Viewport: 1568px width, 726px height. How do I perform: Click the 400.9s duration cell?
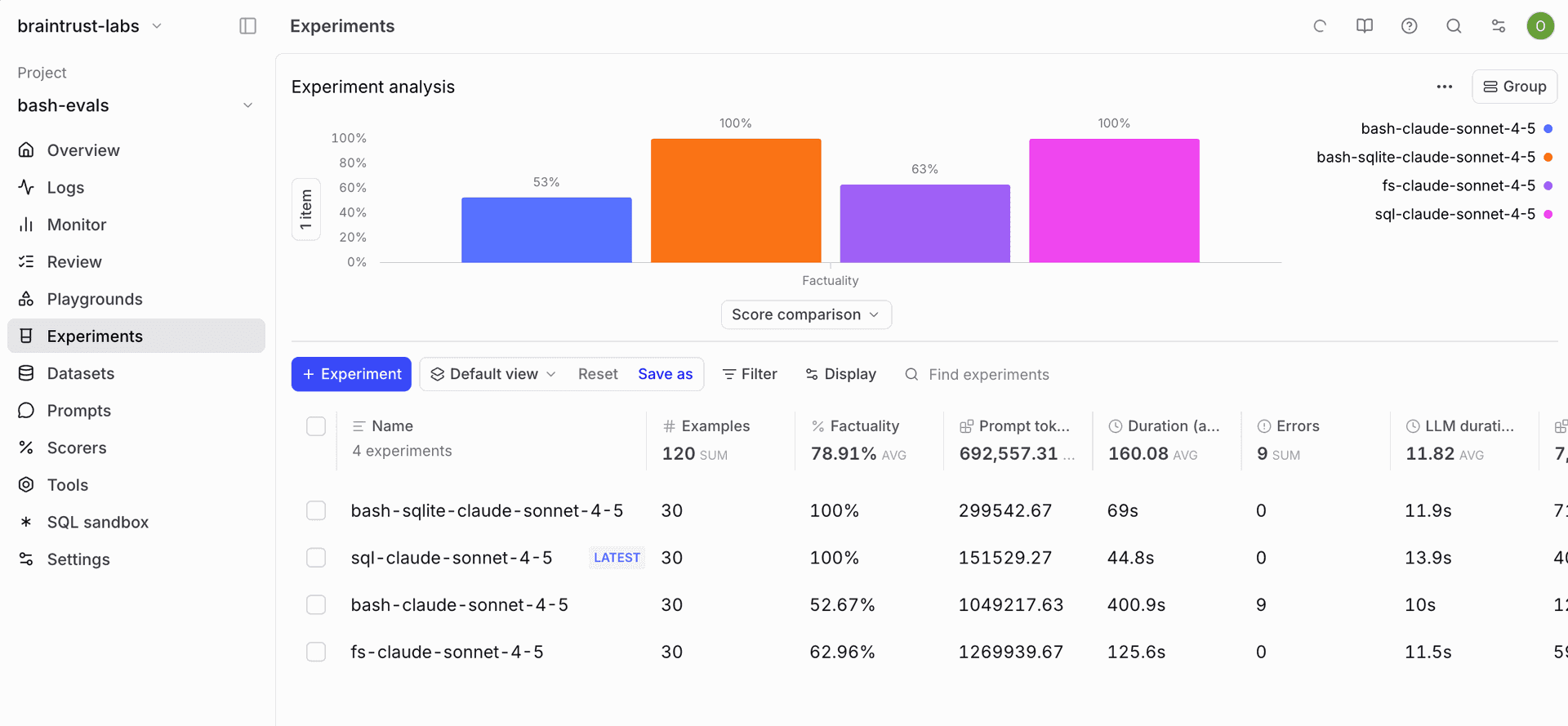point(1136,605)
